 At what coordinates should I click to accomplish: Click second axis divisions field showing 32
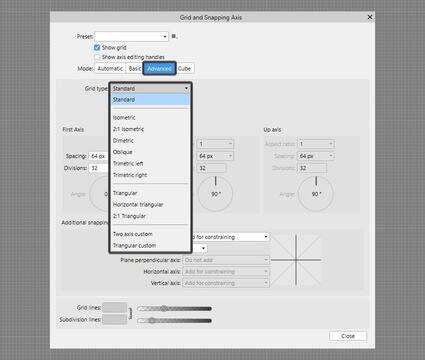coord(212,168)
